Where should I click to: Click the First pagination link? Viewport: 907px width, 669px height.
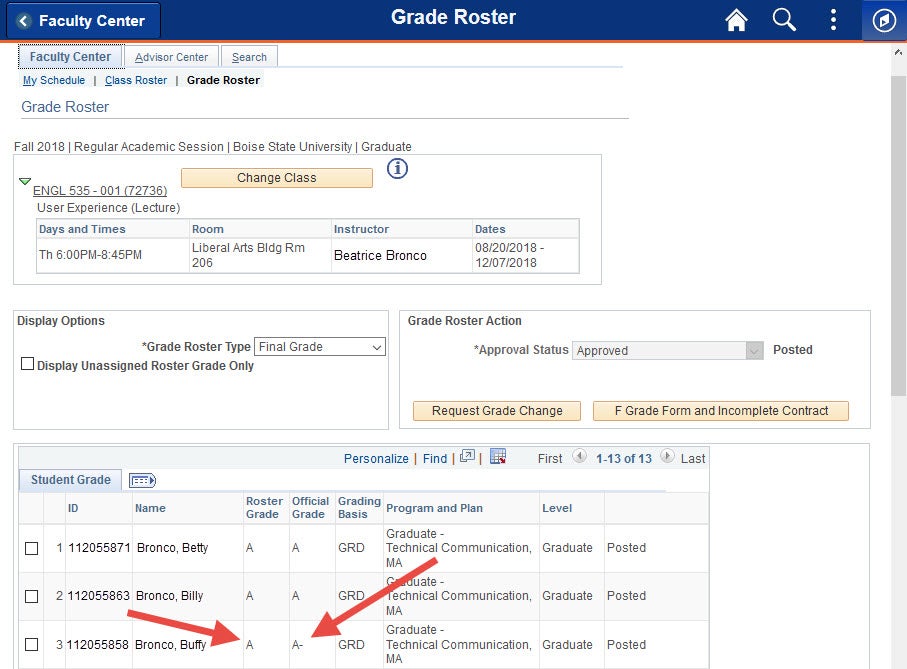coord(550,459)
